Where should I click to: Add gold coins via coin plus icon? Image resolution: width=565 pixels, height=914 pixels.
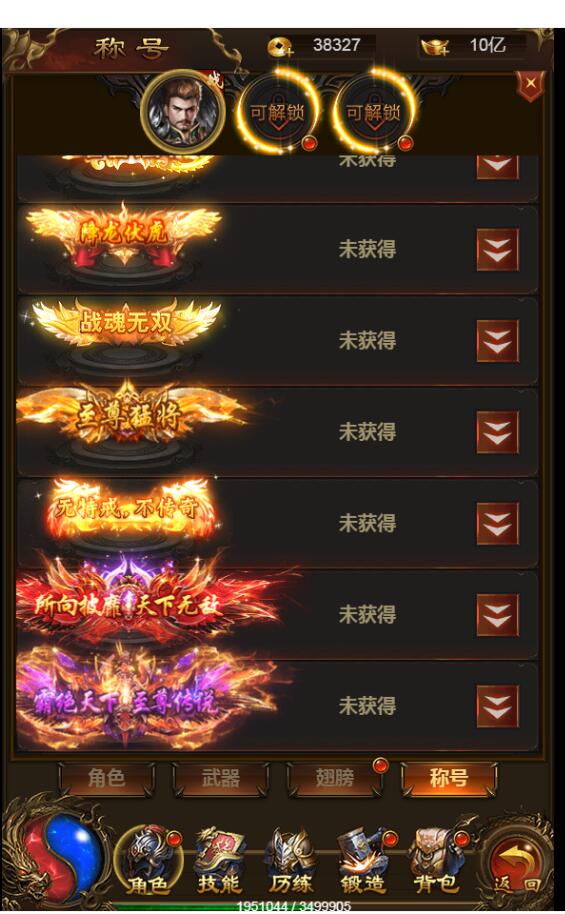tap(280, 46)
